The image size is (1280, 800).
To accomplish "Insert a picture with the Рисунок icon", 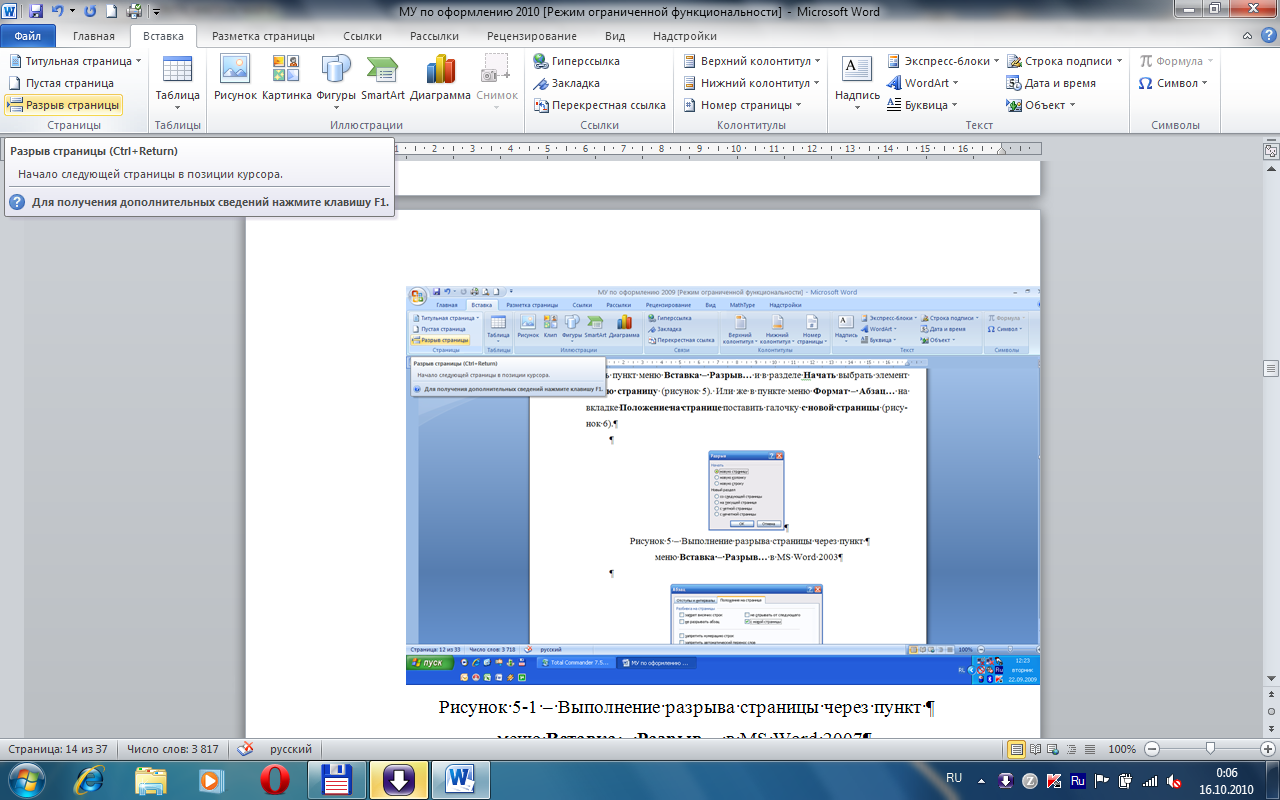I will 235,78.
